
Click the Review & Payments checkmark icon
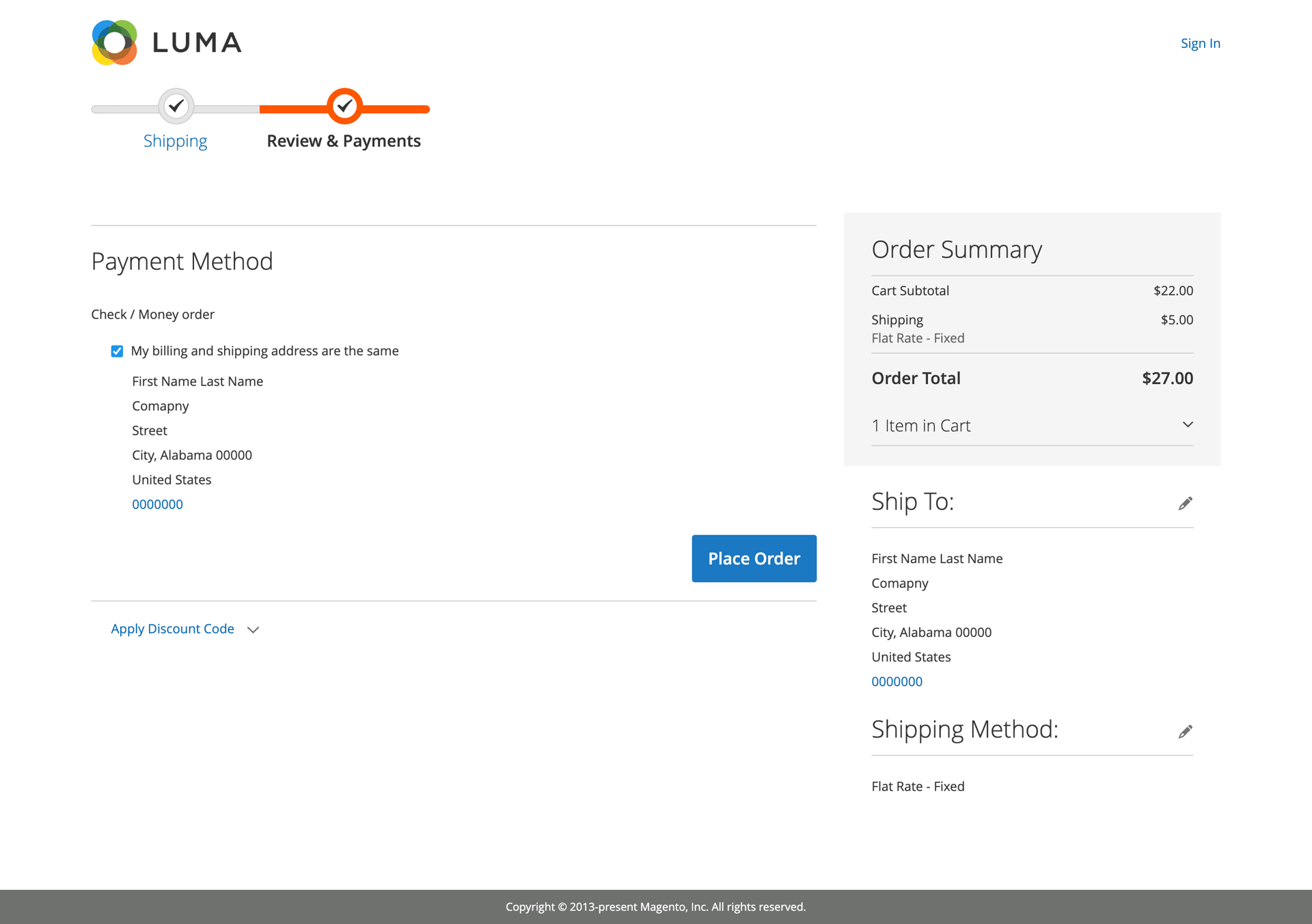(x=344, y=106)
